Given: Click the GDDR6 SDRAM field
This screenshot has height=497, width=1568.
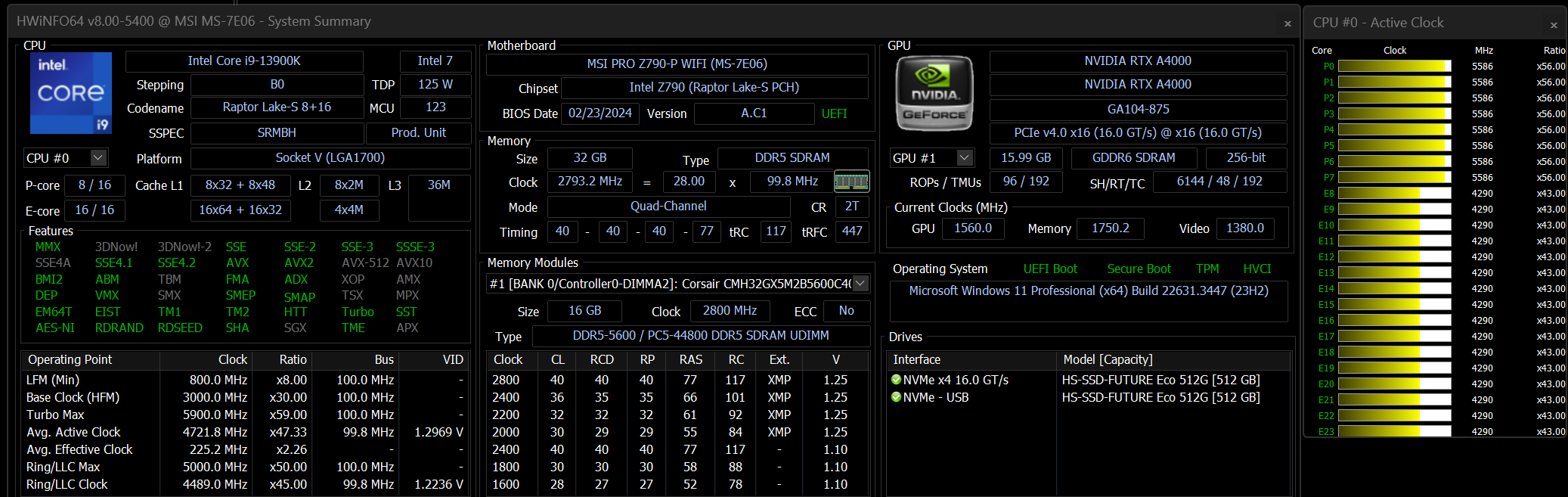Looking at the screenshot, I should pos(1134,158).
